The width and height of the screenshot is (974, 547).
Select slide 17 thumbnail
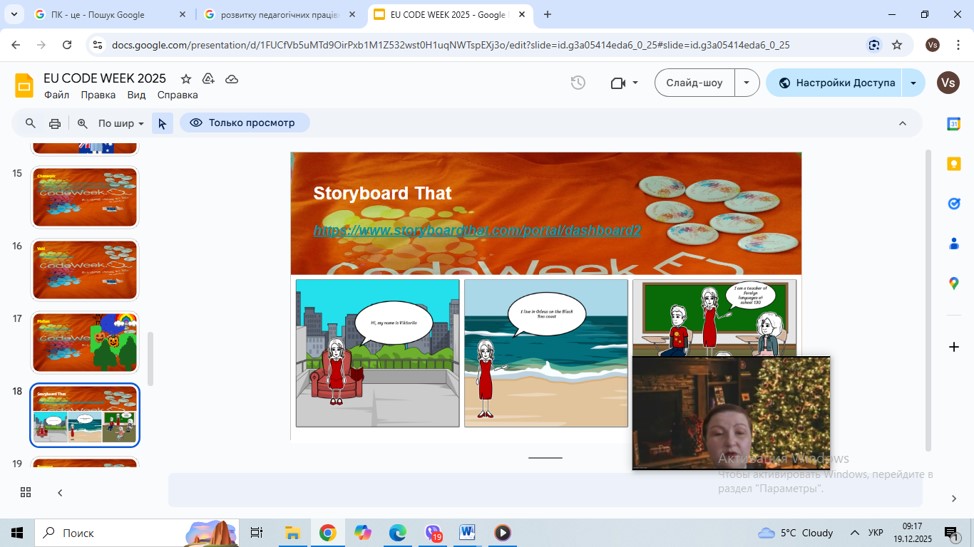tap(85, 342)
